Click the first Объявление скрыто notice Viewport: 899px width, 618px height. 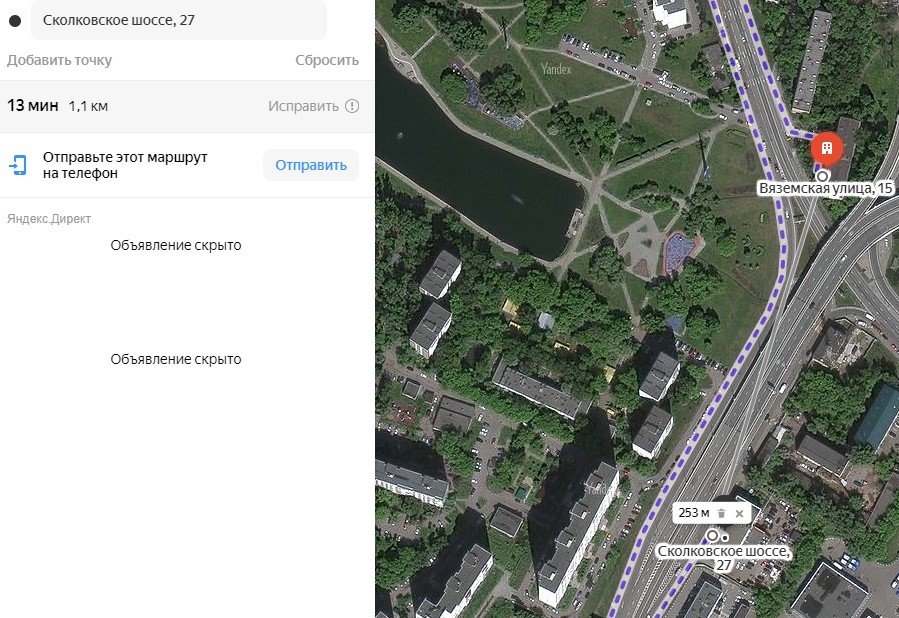click(x=176, y=245)
